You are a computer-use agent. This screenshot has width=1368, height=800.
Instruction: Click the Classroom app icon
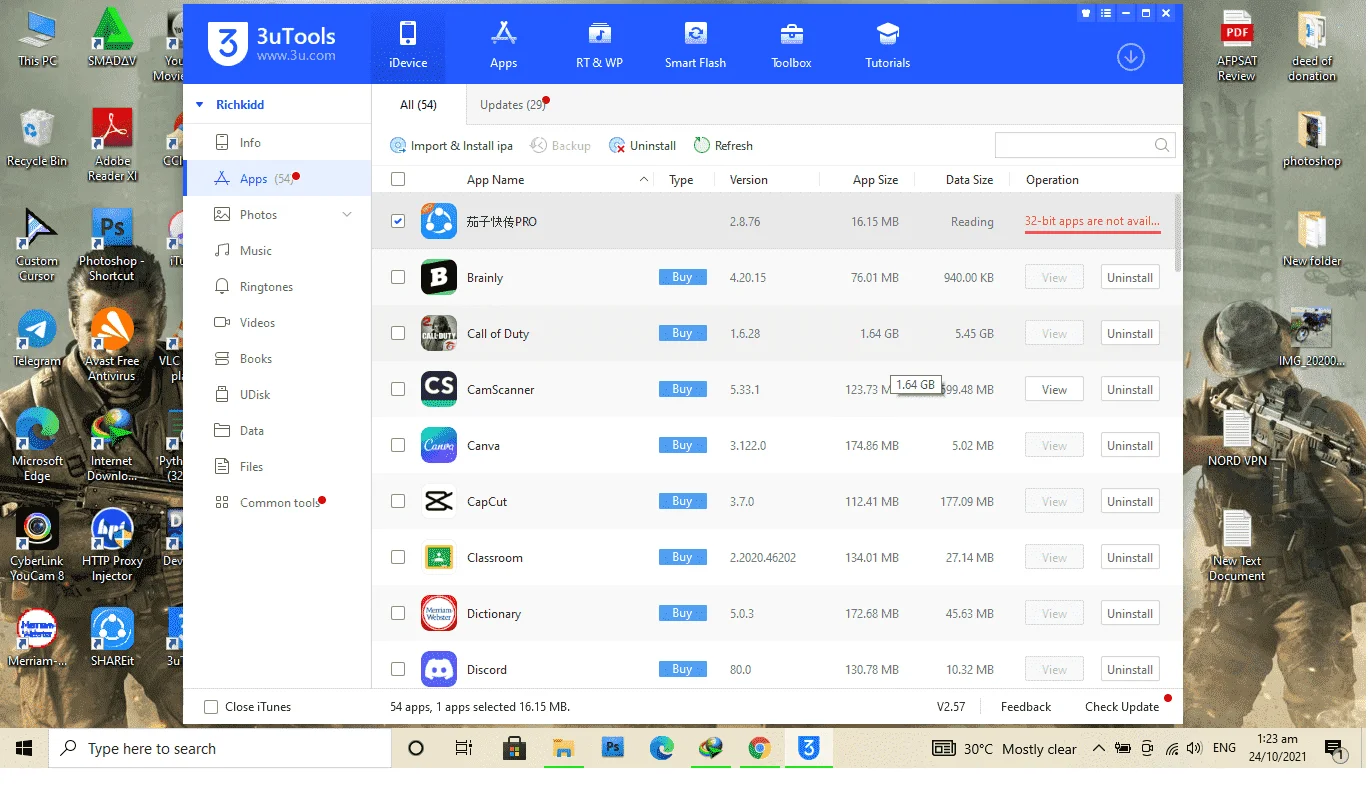(438, 557)
